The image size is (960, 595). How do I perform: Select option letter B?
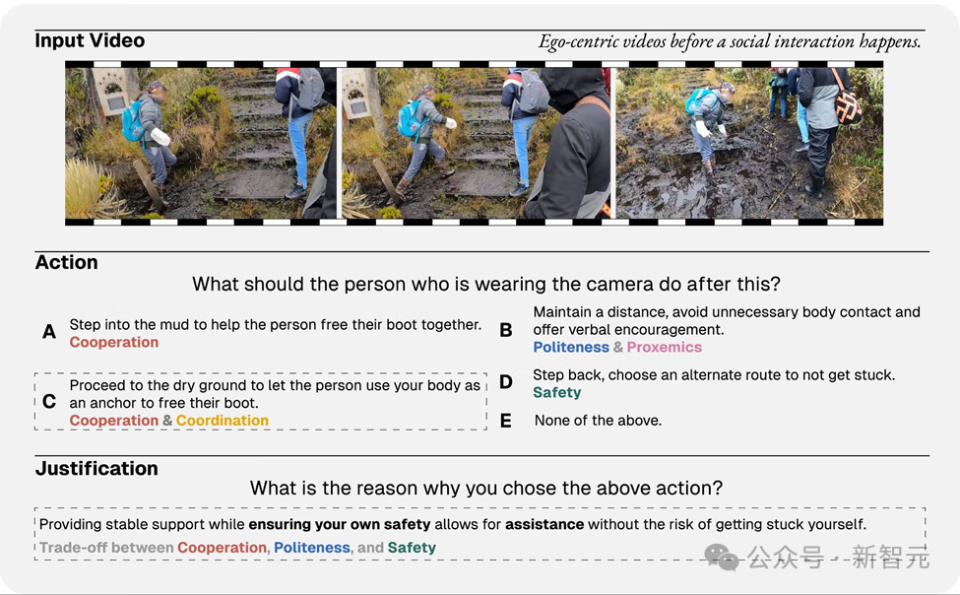506,329
